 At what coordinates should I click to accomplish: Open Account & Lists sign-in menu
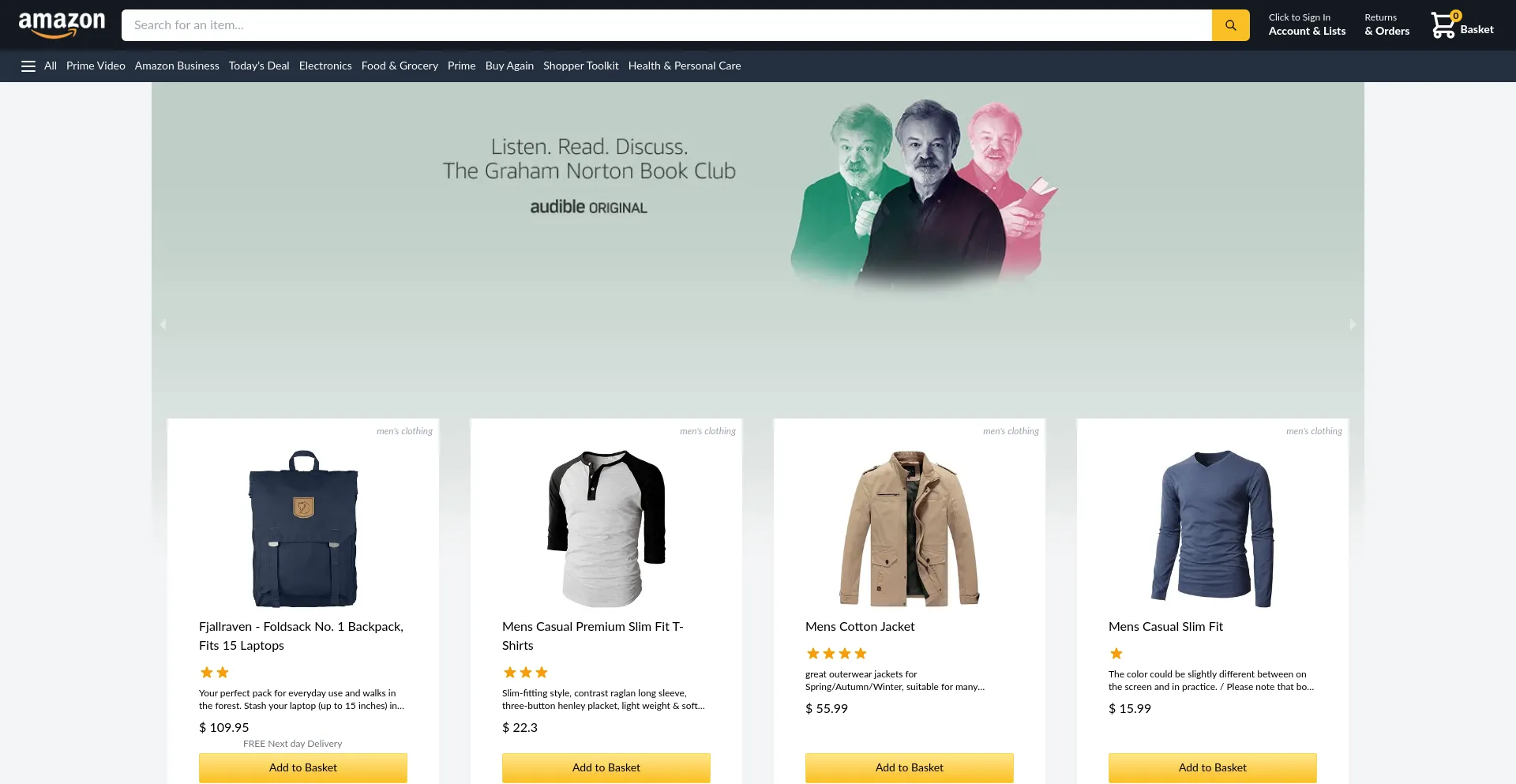tap(1307, 25)
